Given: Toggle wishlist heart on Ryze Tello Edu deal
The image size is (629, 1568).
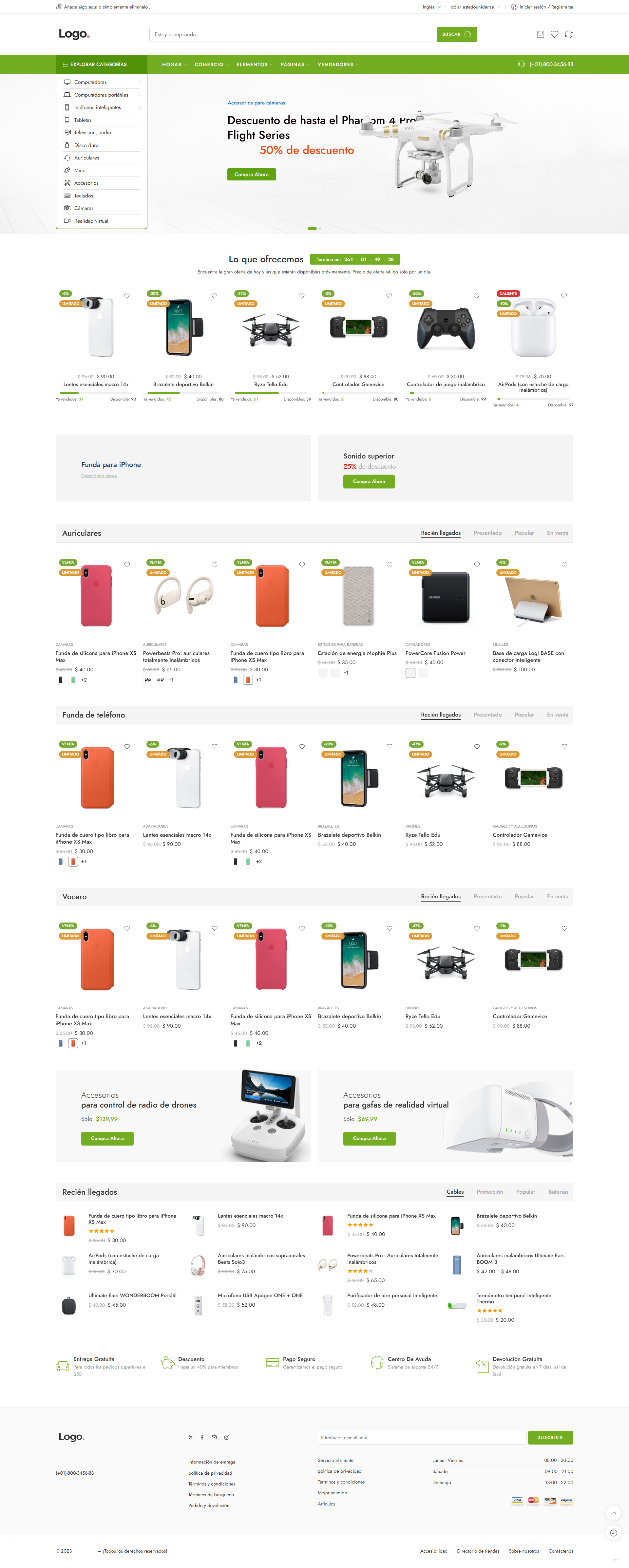Looking at the screenshot, I should pos(301,296).
